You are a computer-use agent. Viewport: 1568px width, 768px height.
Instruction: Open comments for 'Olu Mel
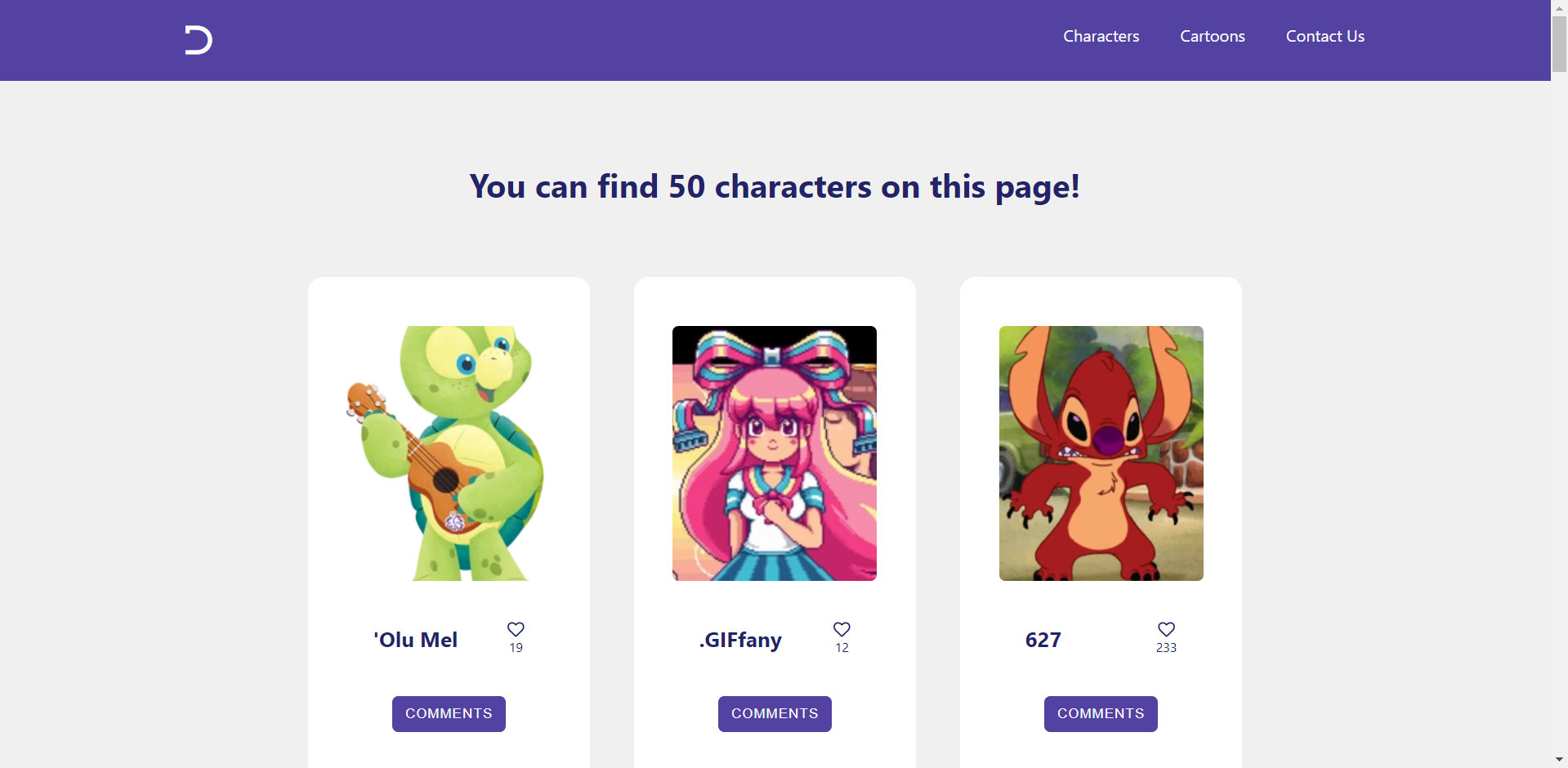tap(449, 714)
